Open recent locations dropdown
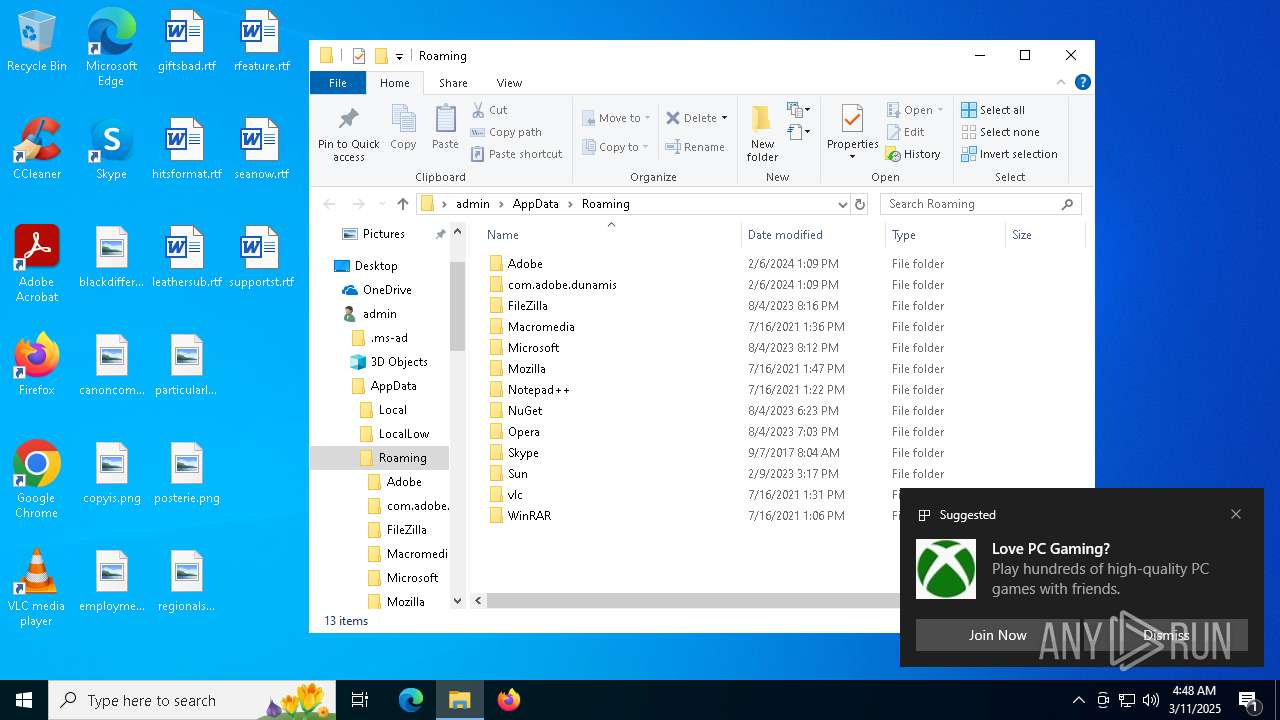Viewport: 1280px width, 720px height. pyautogui.click(x=382, y=204)
